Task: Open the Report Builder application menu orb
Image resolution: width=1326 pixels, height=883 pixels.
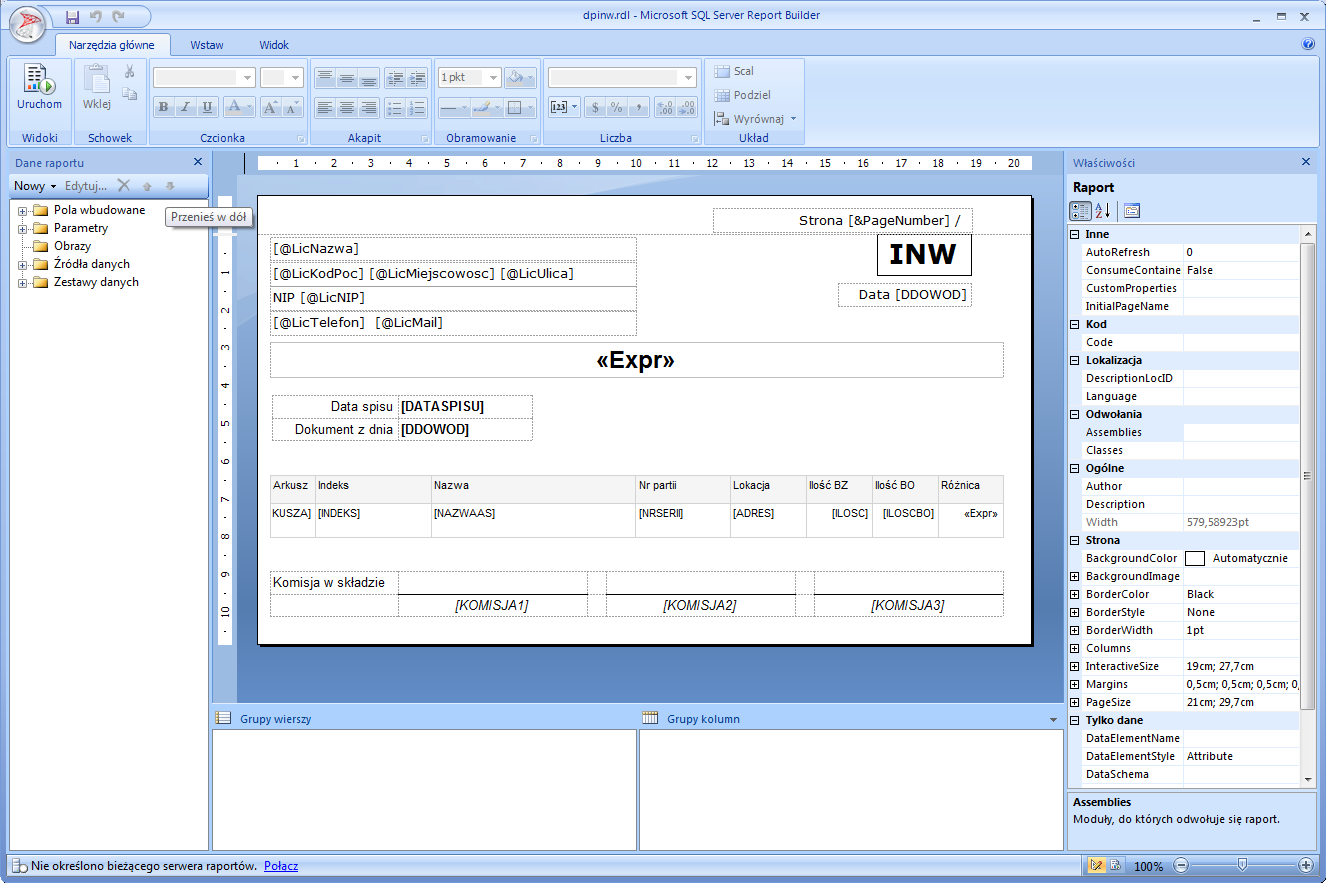Action: (x=28, y=23)
